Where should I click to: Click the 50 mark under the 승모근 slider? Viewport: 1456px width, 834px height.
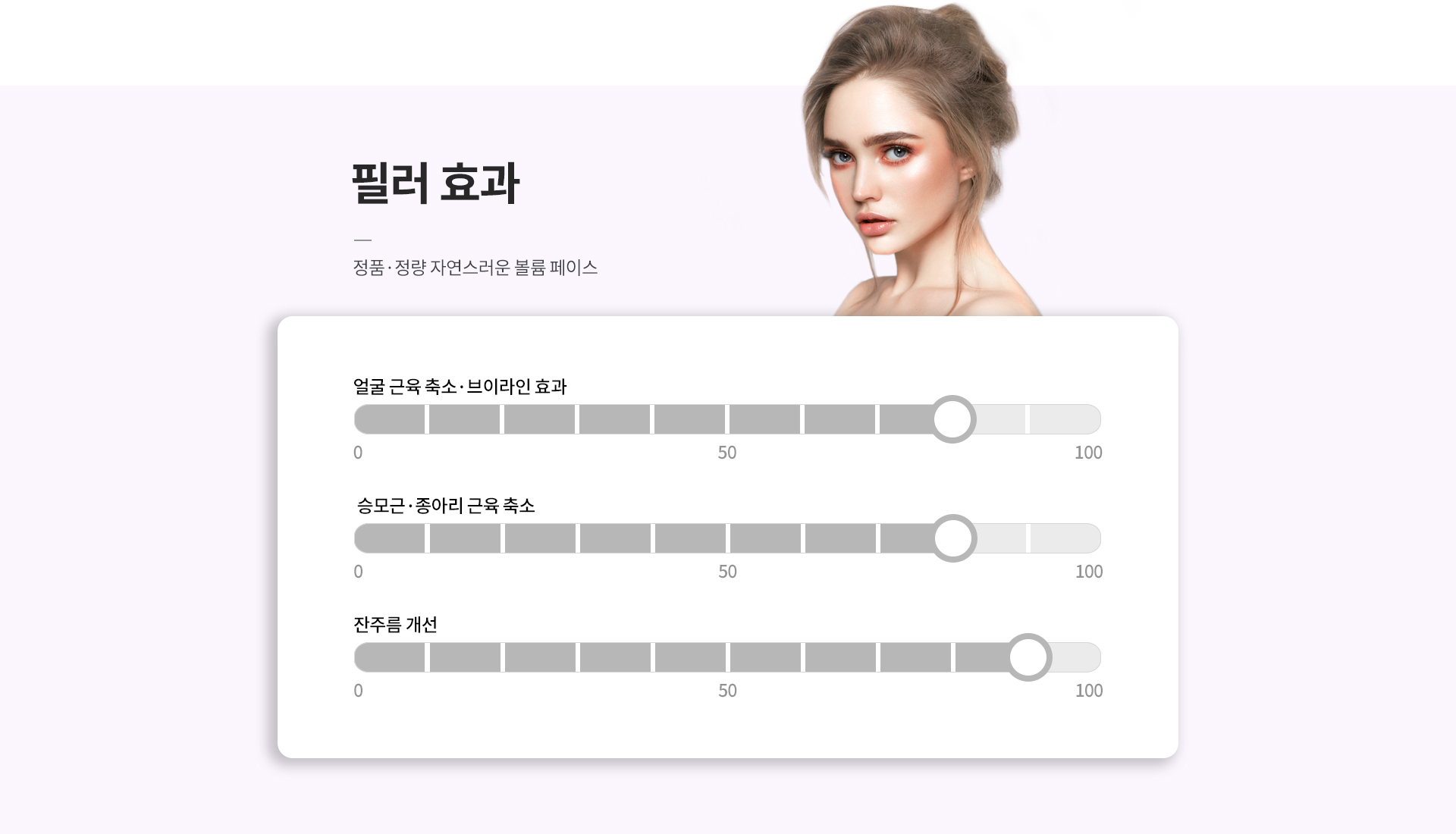[728, 572]
